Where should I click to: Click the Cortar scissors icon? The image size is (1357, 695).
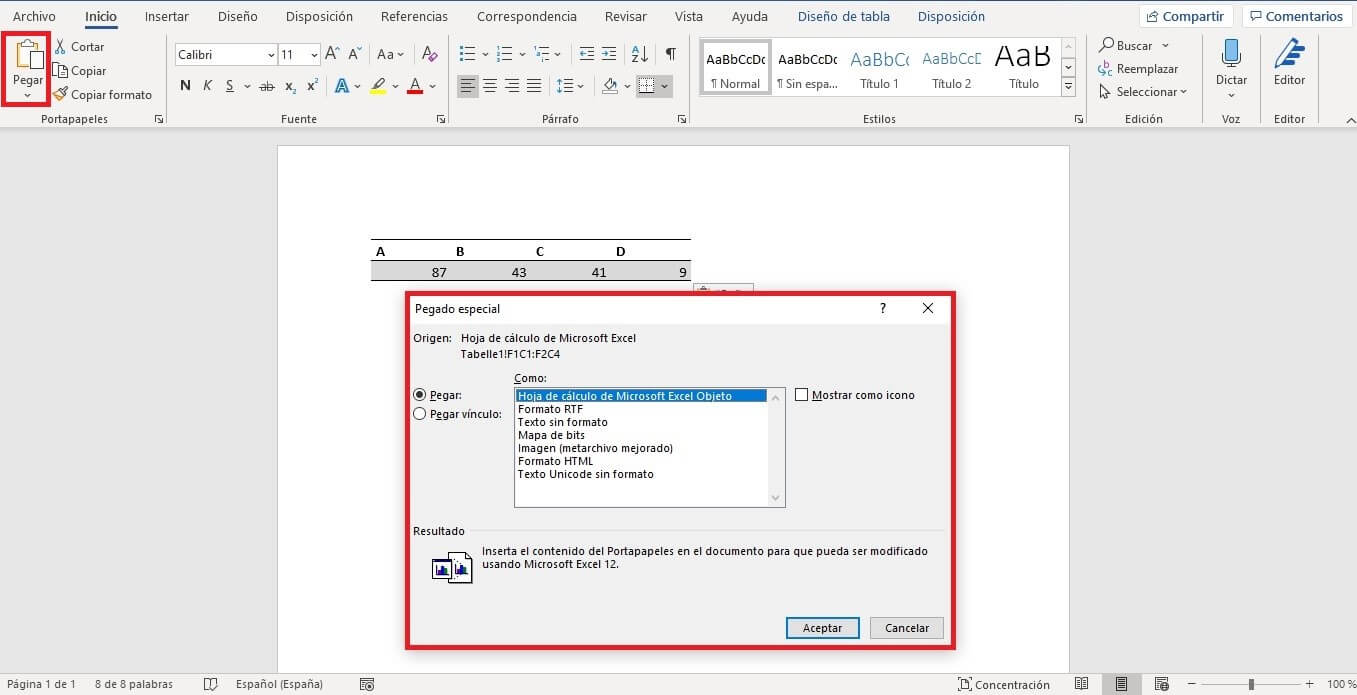(60, 47)
